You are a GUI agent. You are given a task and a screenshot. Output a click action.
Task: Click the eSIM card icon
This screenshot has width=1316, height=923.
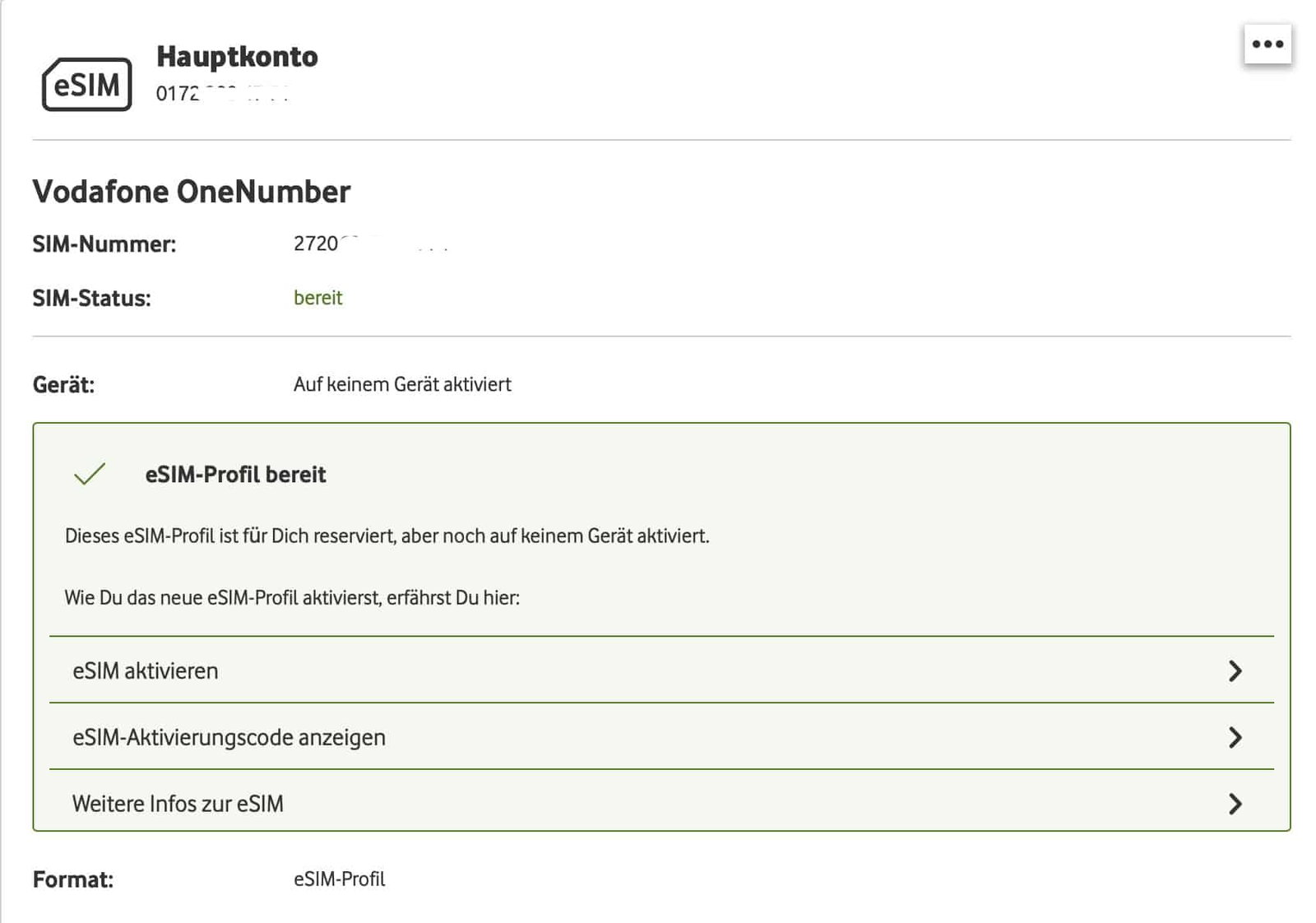click(86, 84)
